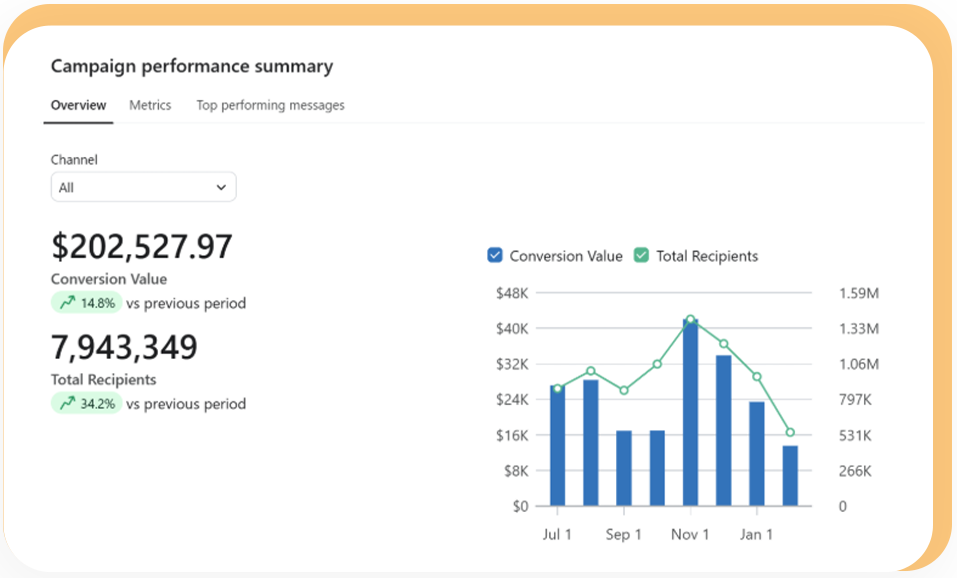Expand the Channel dropdown showing All

(x=143, y=187)
